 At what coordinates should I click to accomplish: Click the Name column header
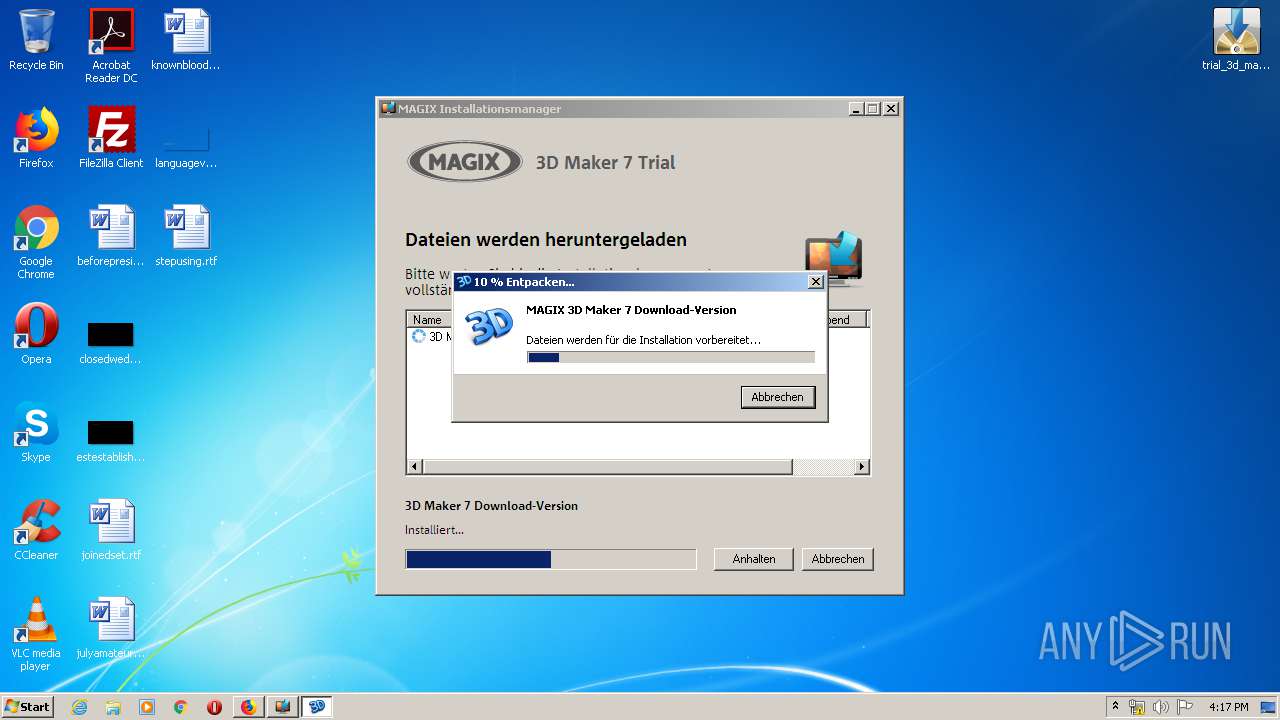429,319
